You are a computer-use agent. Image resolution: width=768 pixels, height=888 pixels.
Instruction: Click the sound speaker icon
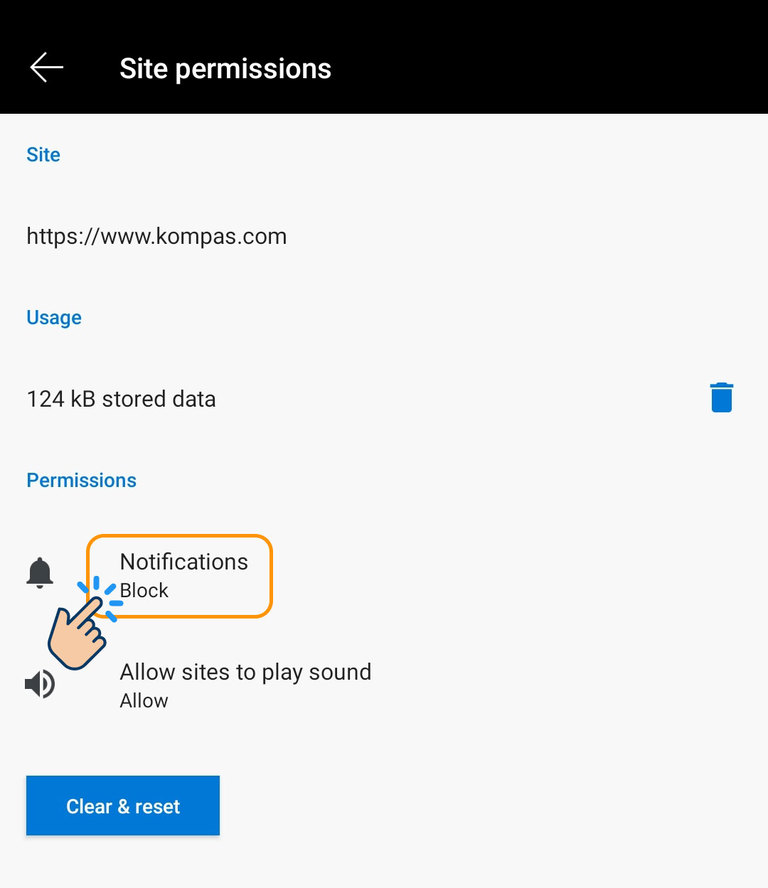click(x=40, y=683)
